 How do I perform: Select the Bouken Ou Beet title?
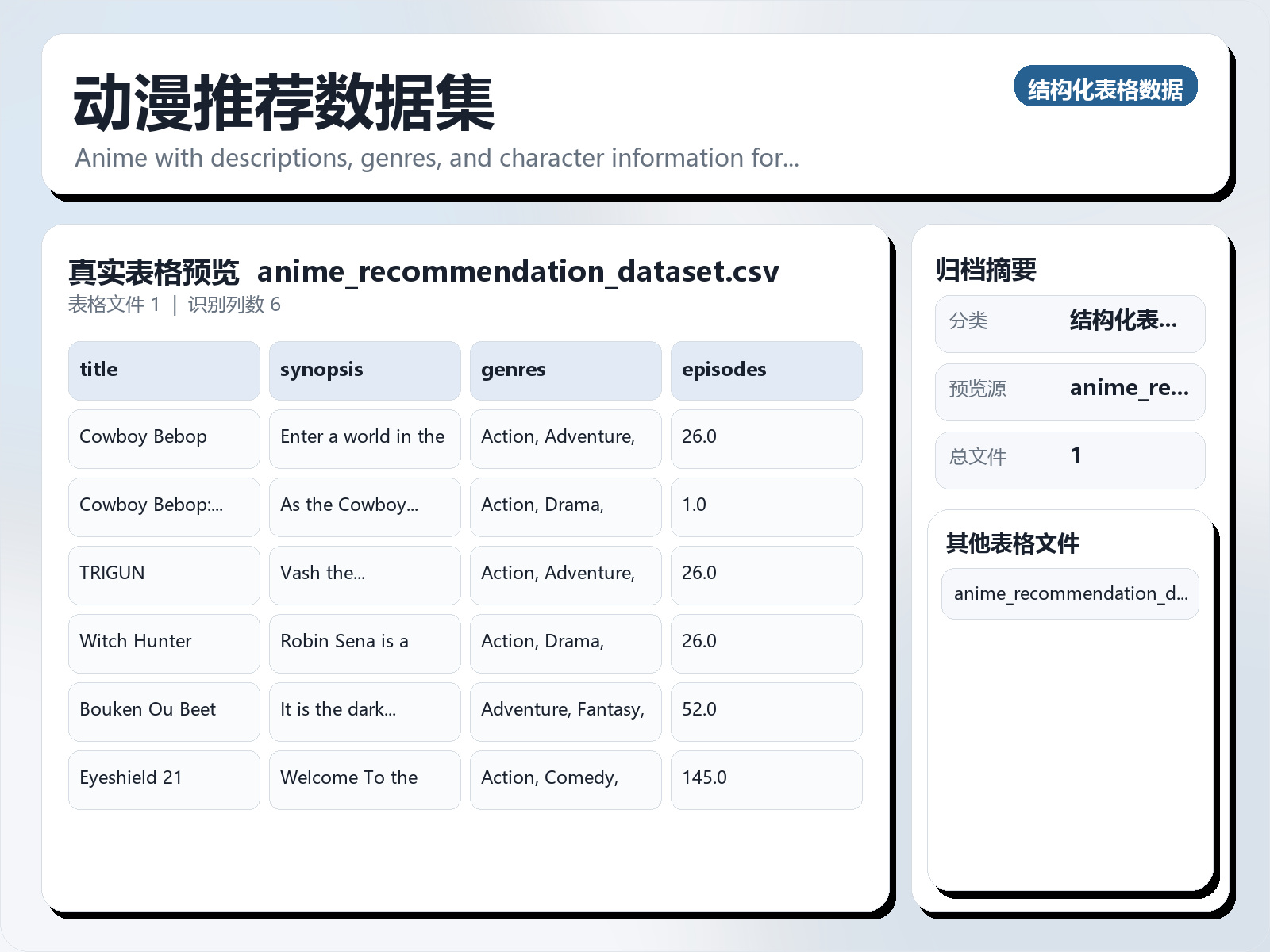(164, 711)
